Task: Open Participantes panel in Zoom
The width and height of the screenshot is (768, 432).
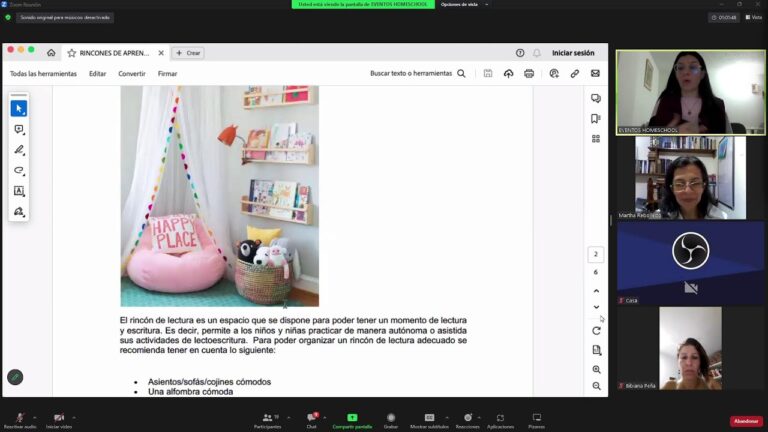Action: coord(267,420)
